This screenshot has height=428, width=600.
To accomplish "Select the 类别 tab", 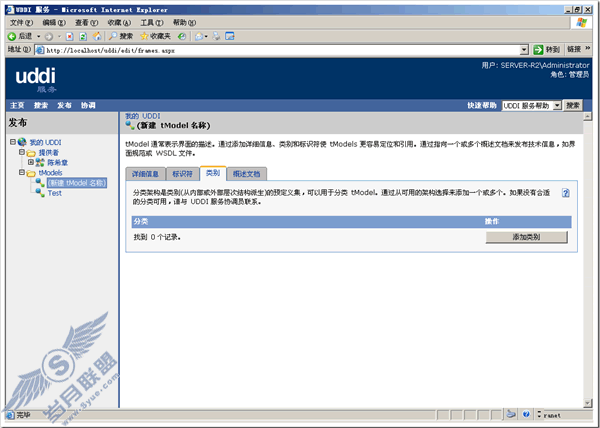I will pyautogui.click(x=213, y=173).
